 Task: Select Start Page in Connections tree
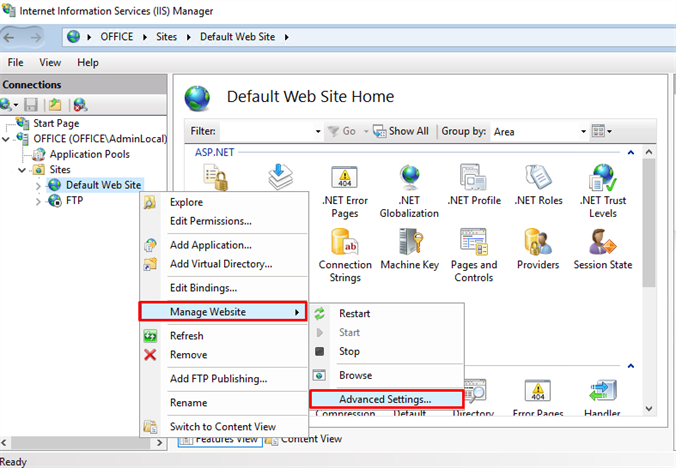(56, 123)
